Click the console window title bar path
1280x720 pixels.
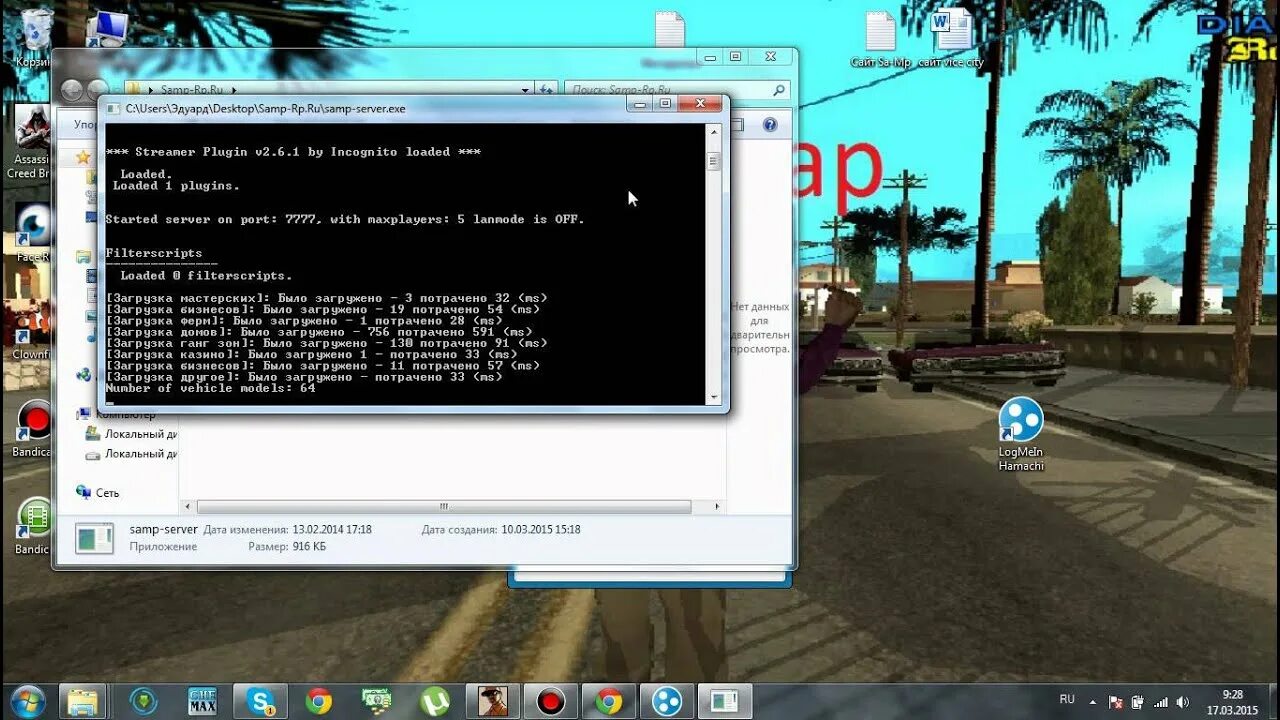(266, 108)
